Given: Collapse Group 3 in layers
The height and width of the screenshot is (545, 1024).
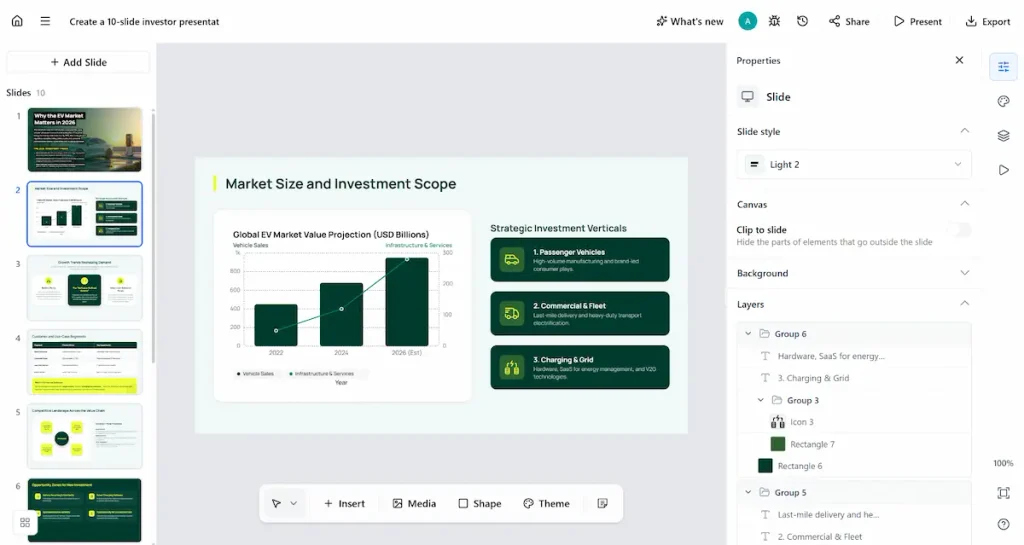Looking at the screenshot, I should [761, 400].
